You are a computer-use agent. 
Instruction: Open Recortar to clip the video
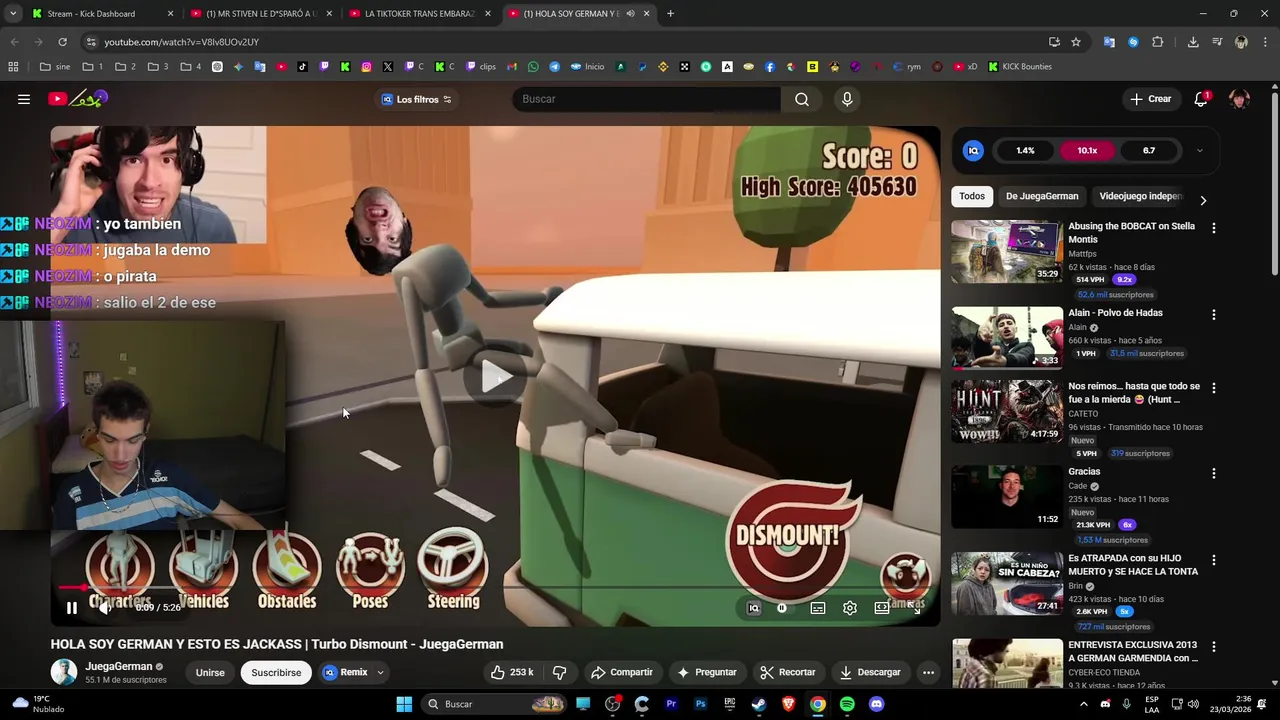pyautogui.click(x=787, y=672)
